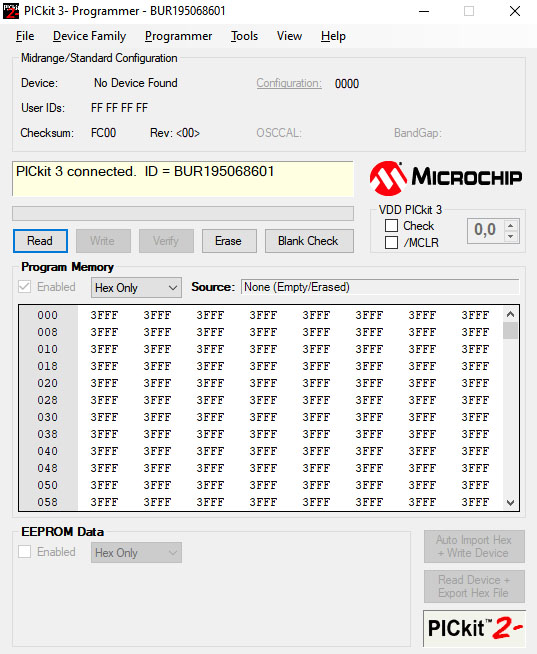Screen dimensions: 537x654
Task: Select address label 018
Action: tap(48, 366)
